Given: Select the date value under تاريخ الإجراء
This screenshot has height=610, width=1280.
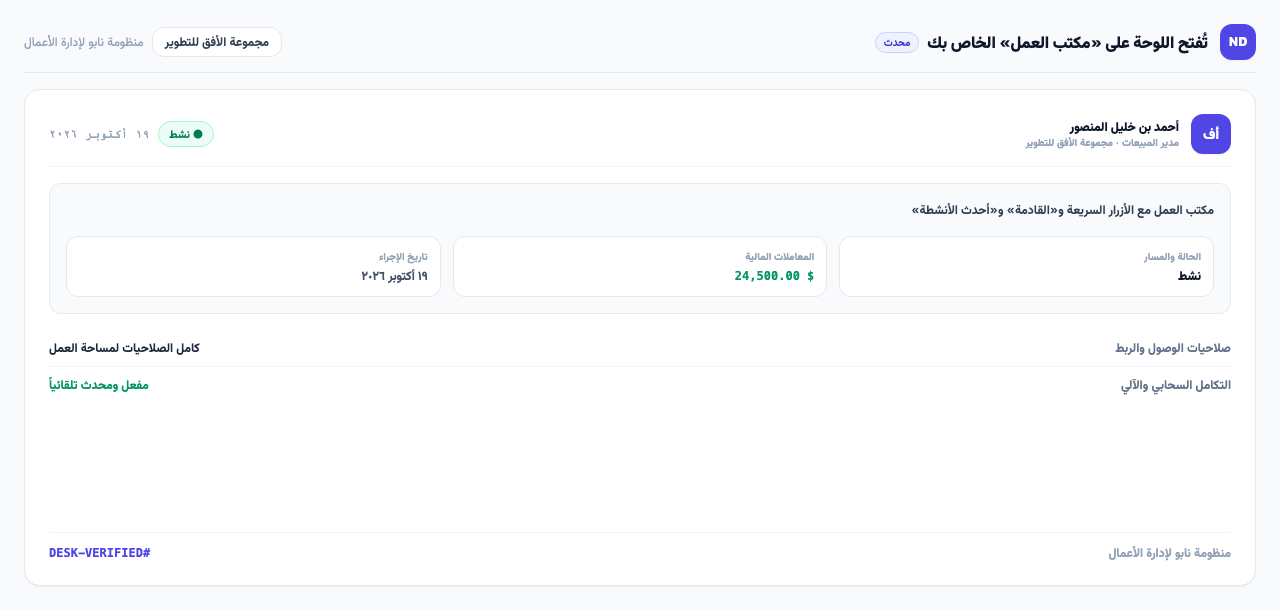Looking at the screenshot, I should pyautogui.click(x=394, y=276).
